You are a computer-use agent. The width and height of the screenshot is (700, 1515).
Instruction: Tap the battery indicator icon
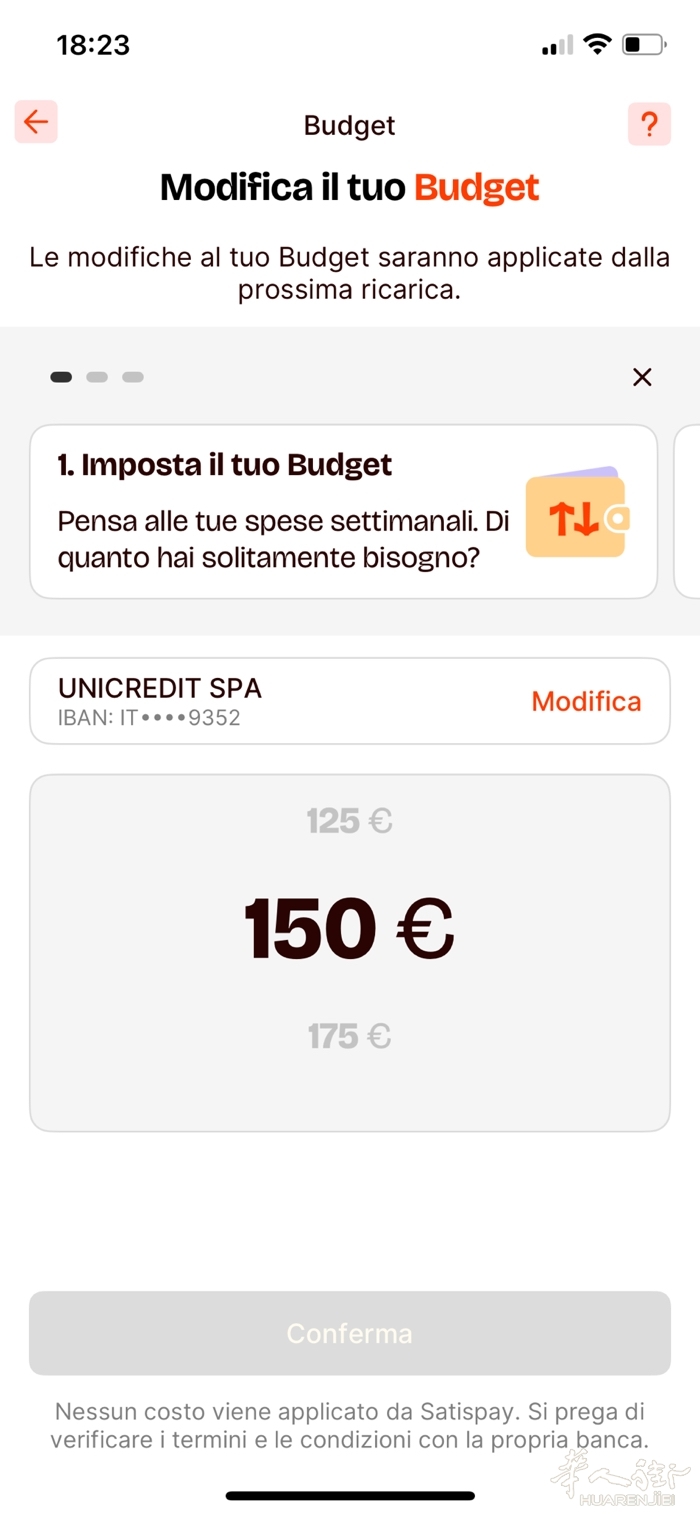(643, 44)
